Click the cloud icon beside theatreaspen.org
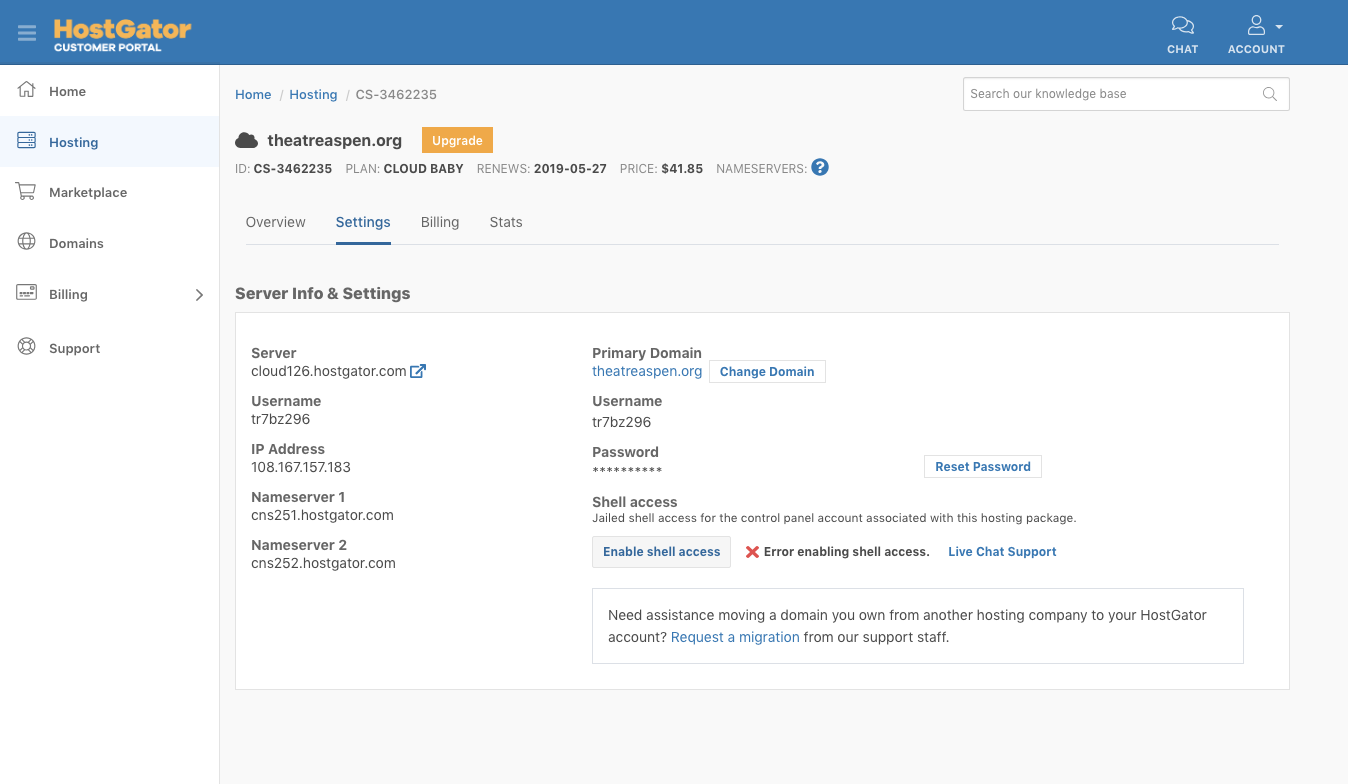 coord(246,140)
